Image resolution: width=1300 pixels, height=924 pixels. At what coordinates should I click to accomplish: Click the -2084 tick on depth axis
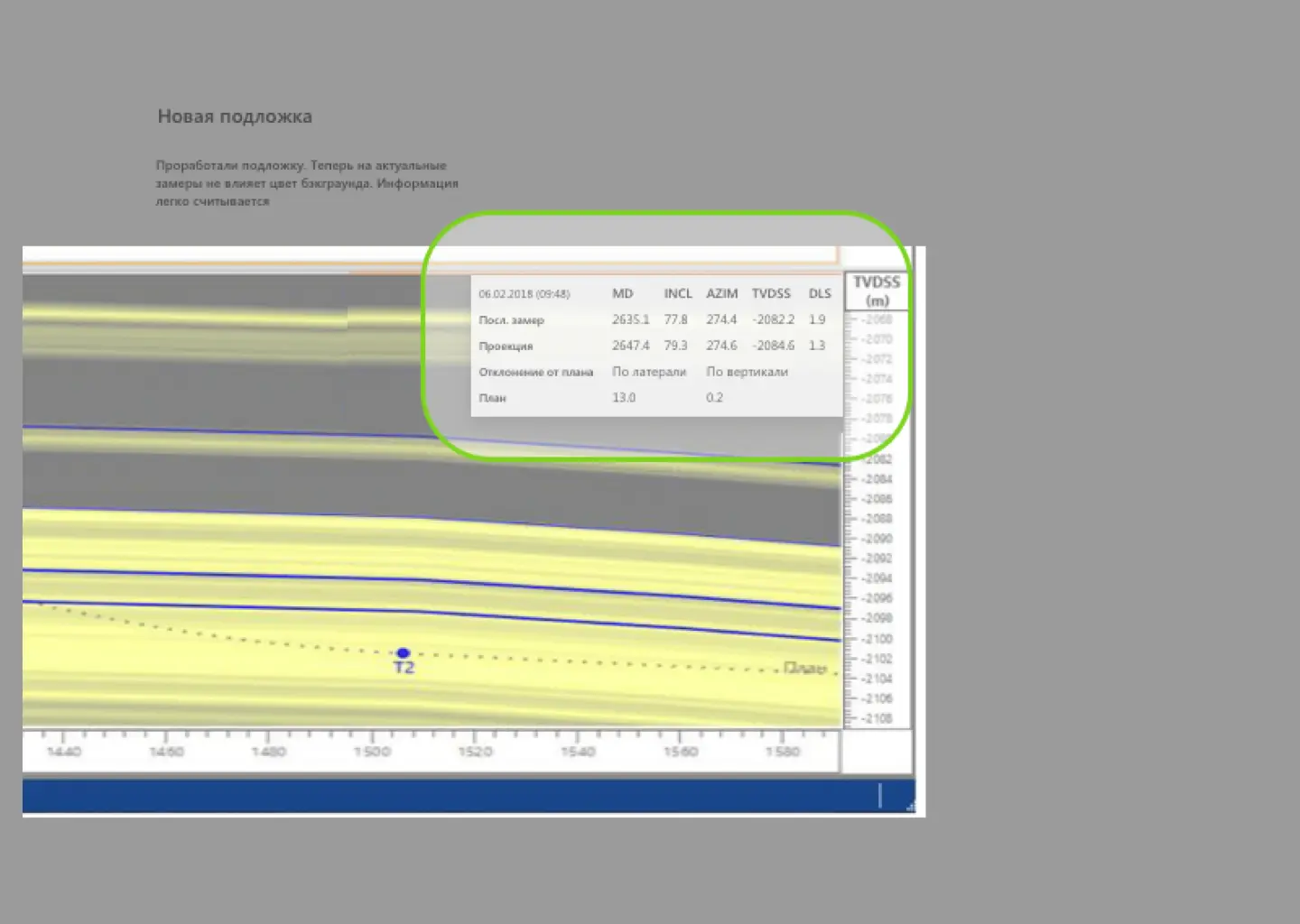pos(877,479)
